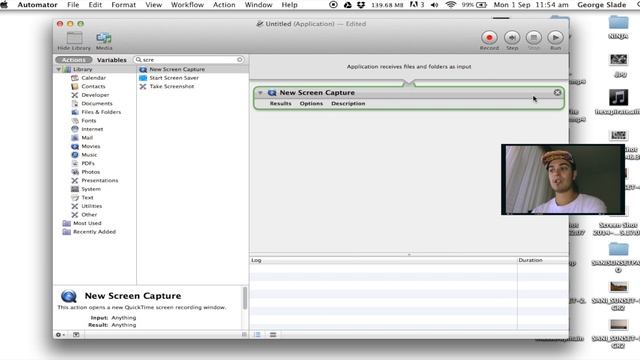Clear the search field text
The width and height of the screenshot is (640, 360).
pyautogui.click(x=240, y=60)
